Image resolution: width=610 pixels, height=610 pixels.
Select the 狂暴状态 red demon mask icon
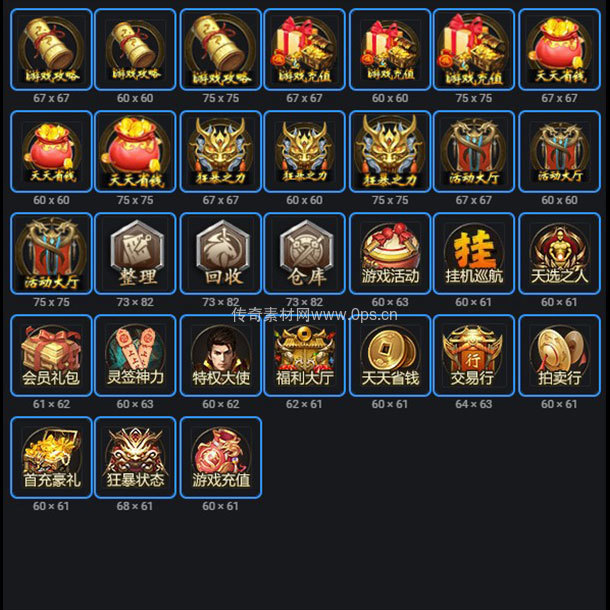(x=135, y=458)
